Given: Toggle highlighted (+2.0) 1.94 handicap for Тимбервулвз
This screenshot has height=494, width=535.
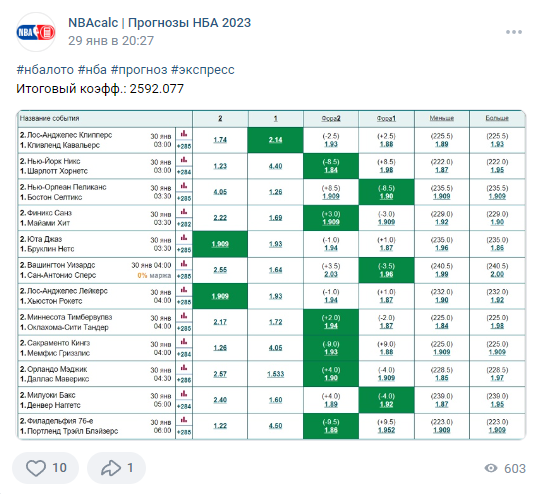Looking at the screenshot, I should [331, 322].
